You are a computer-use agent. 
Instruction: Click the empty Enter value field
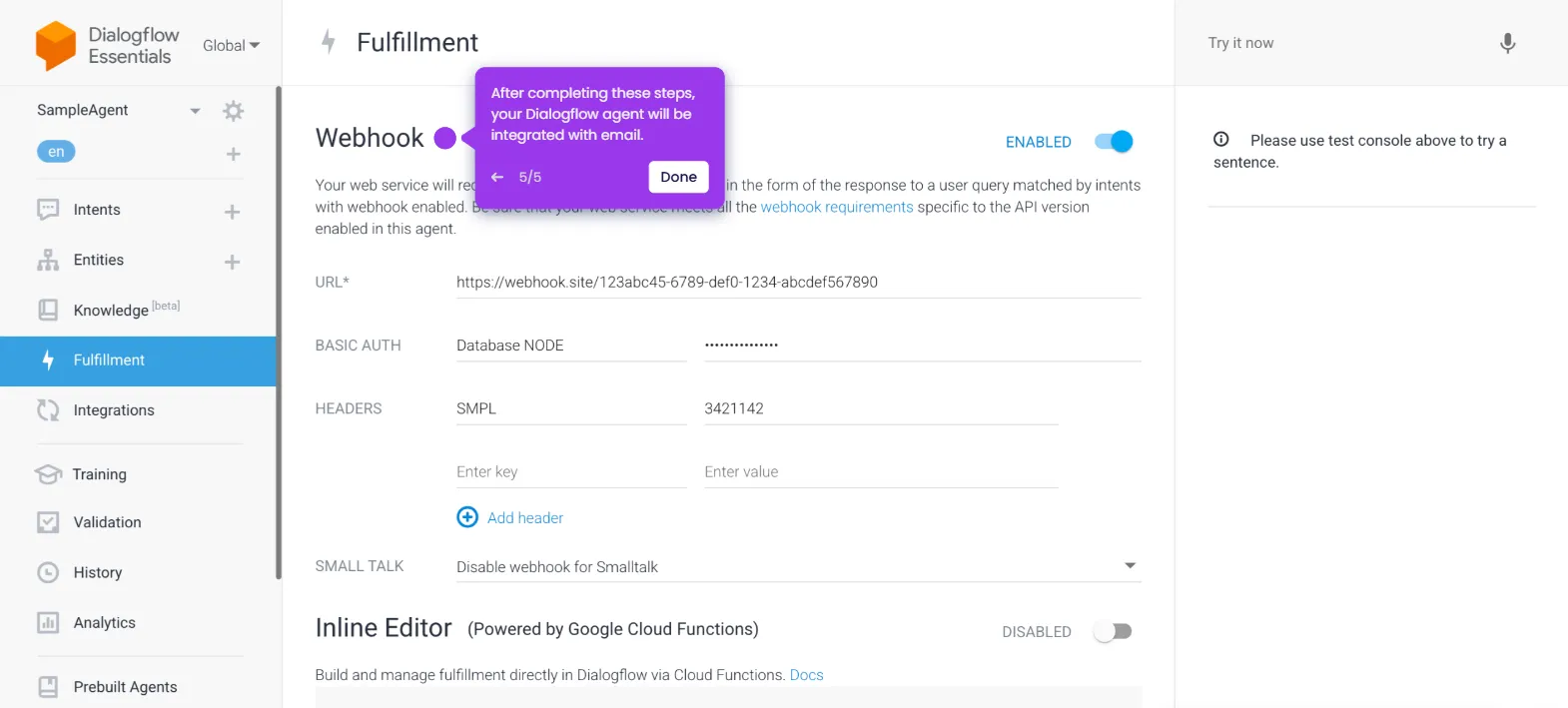881,472
